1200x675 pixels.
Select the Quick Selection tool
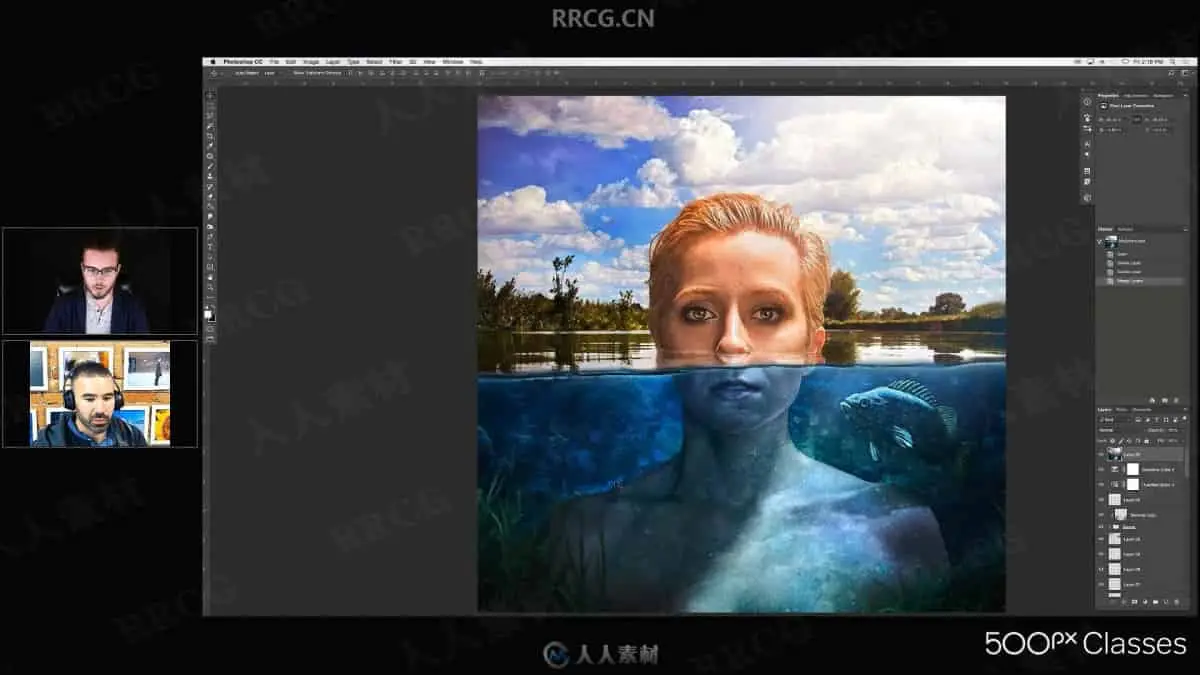[210, 127]
